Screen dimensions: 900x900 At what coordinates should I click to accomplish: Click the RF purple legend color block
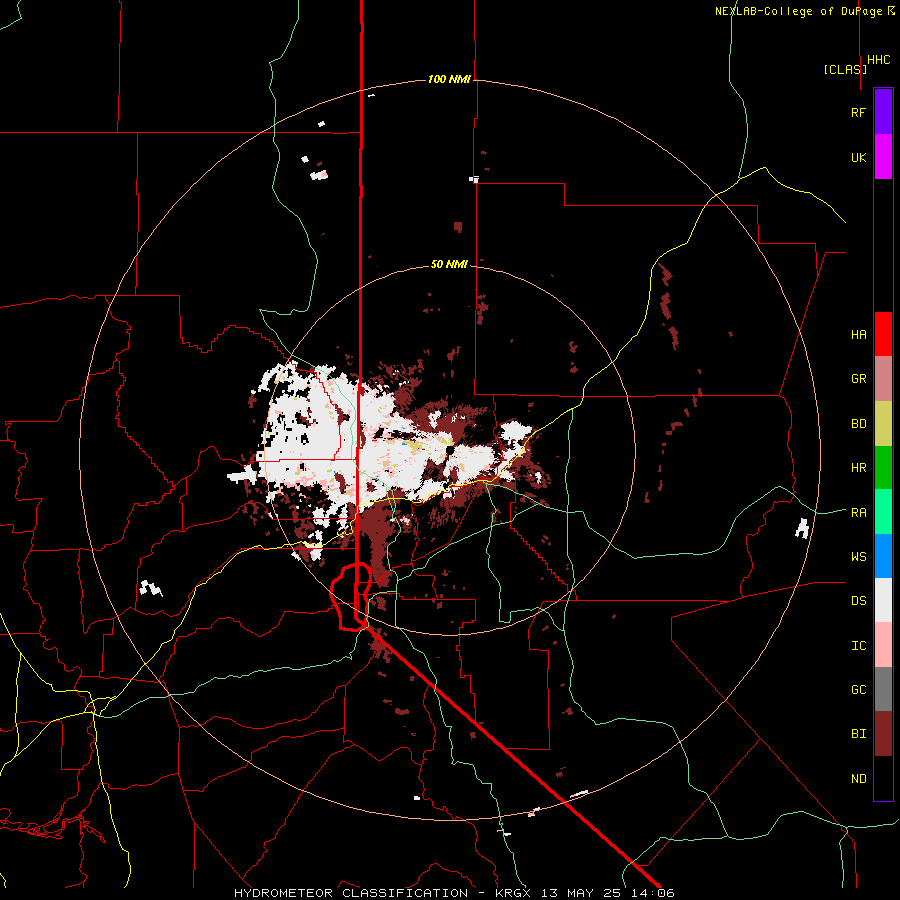click(x=883, y=112)
